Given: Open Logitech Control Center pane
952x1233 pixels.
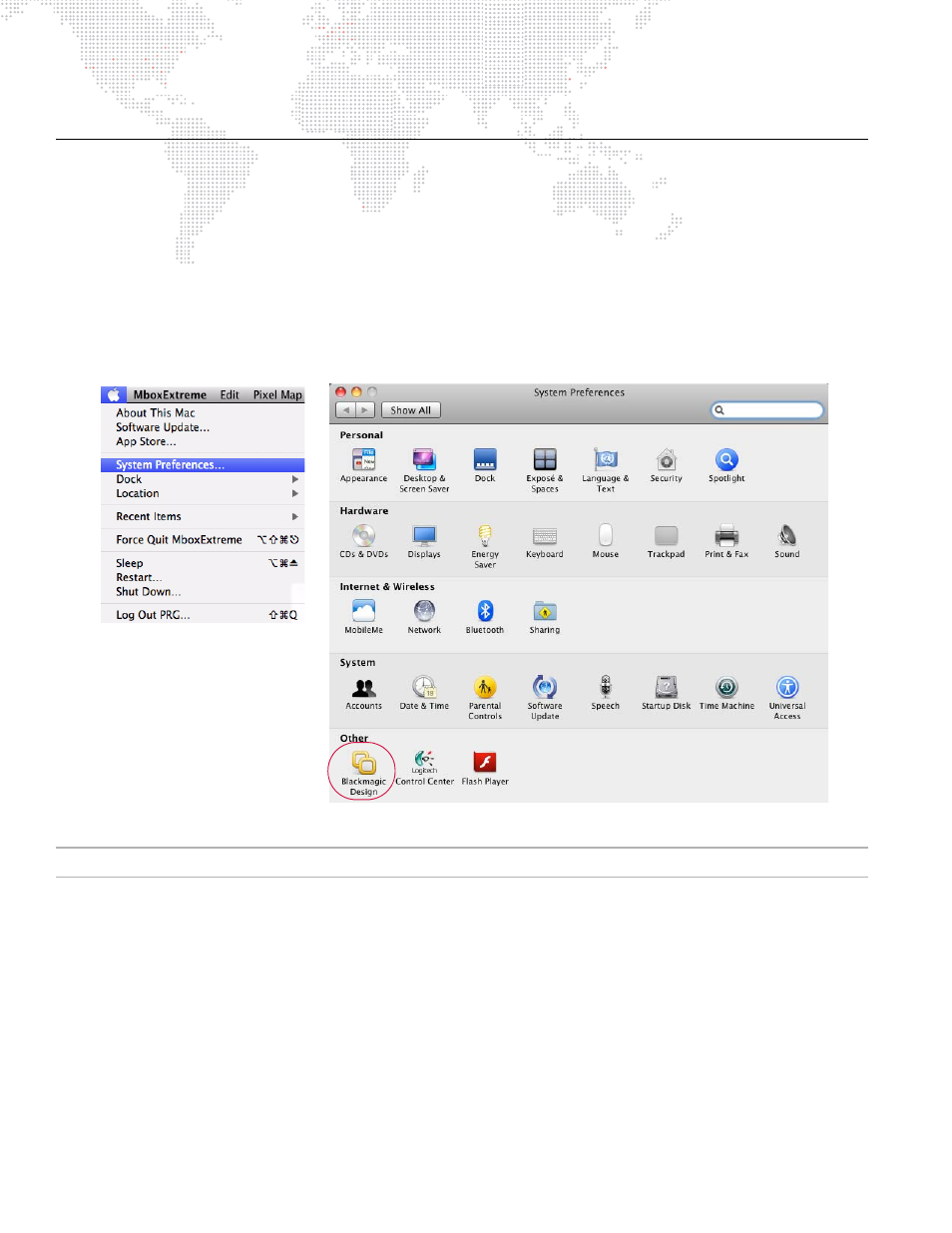Looking at the screenshot, I should point(424,769).
